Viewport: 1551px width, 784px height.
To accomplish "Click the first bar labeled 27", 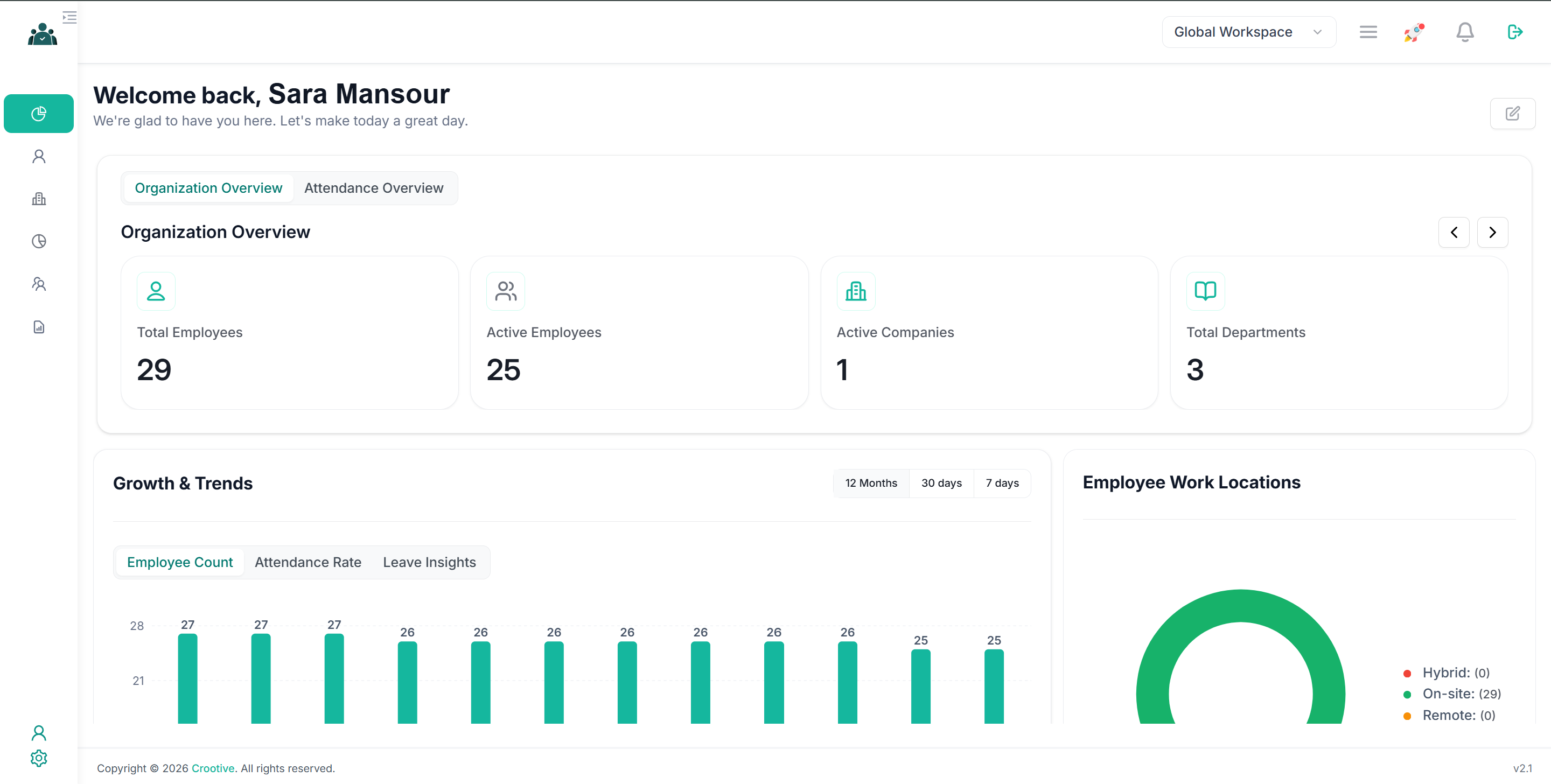I will (187, 678).
